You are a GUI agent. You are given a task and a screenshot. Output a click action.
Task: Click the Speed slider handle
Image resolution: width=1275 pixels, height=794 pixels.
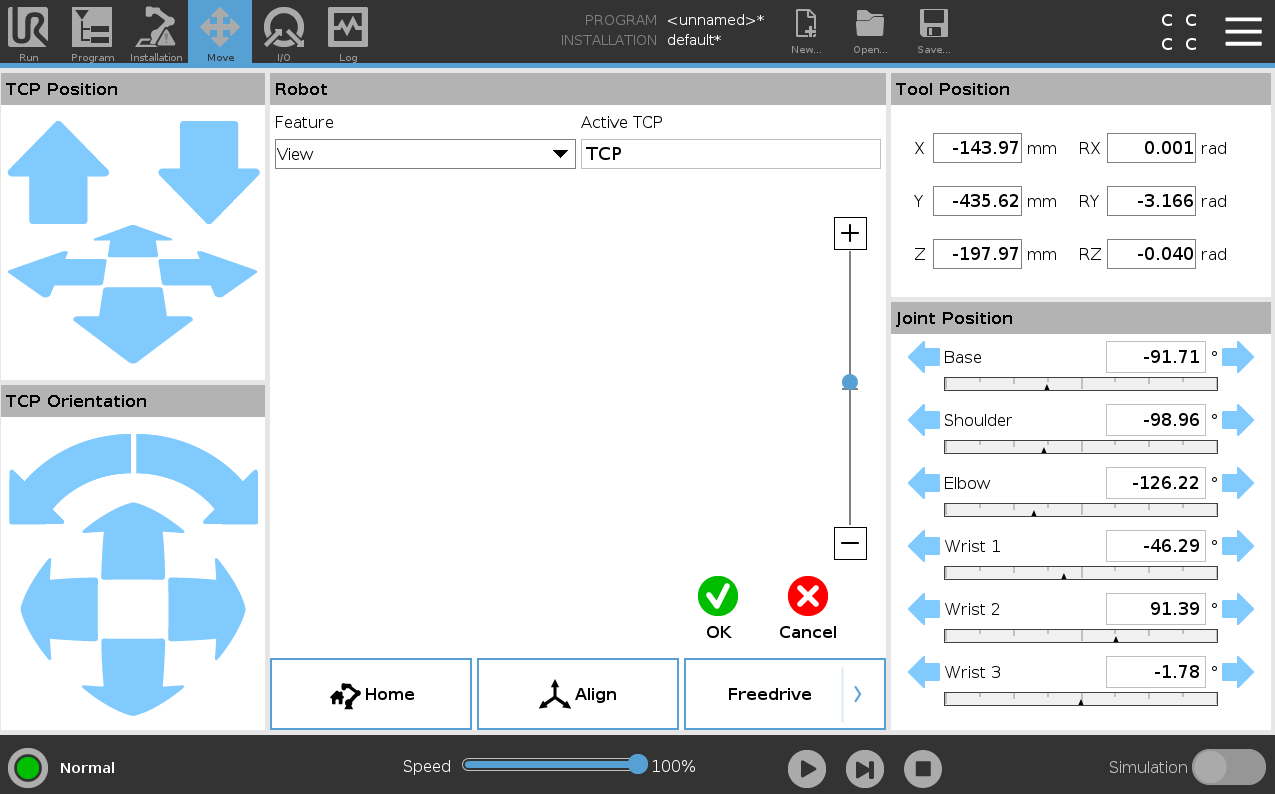click(638, 765)
